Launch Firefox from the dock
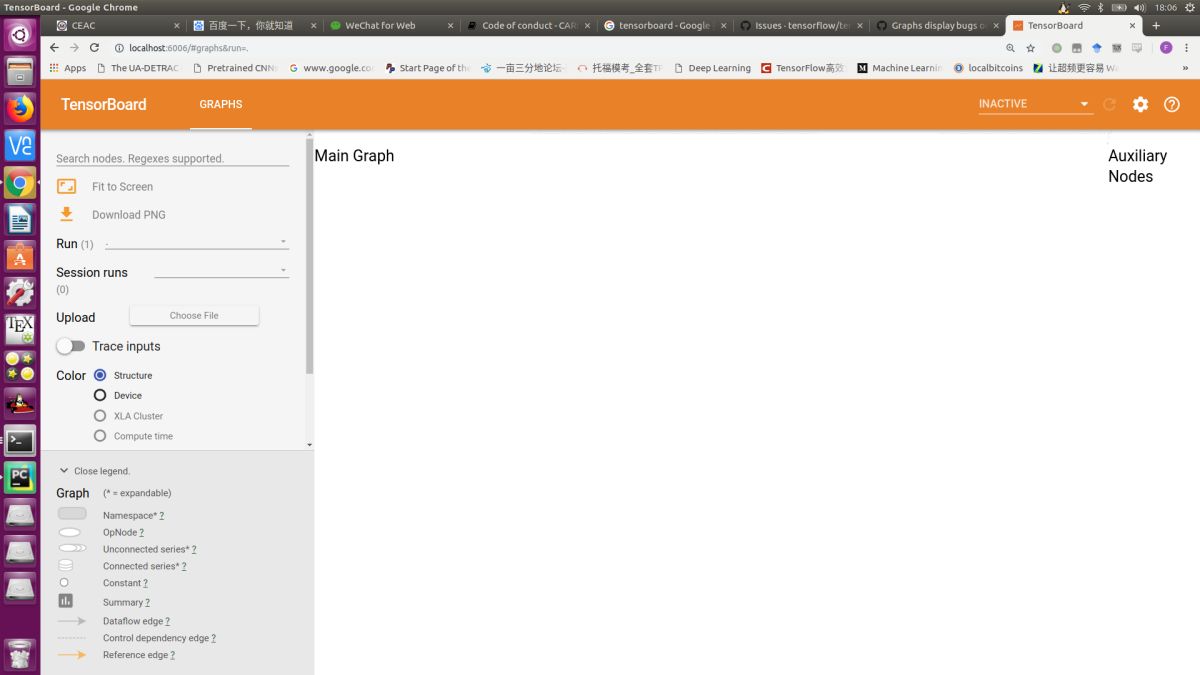This screenshot has width=1200, height=675. [x=20, y=108]
